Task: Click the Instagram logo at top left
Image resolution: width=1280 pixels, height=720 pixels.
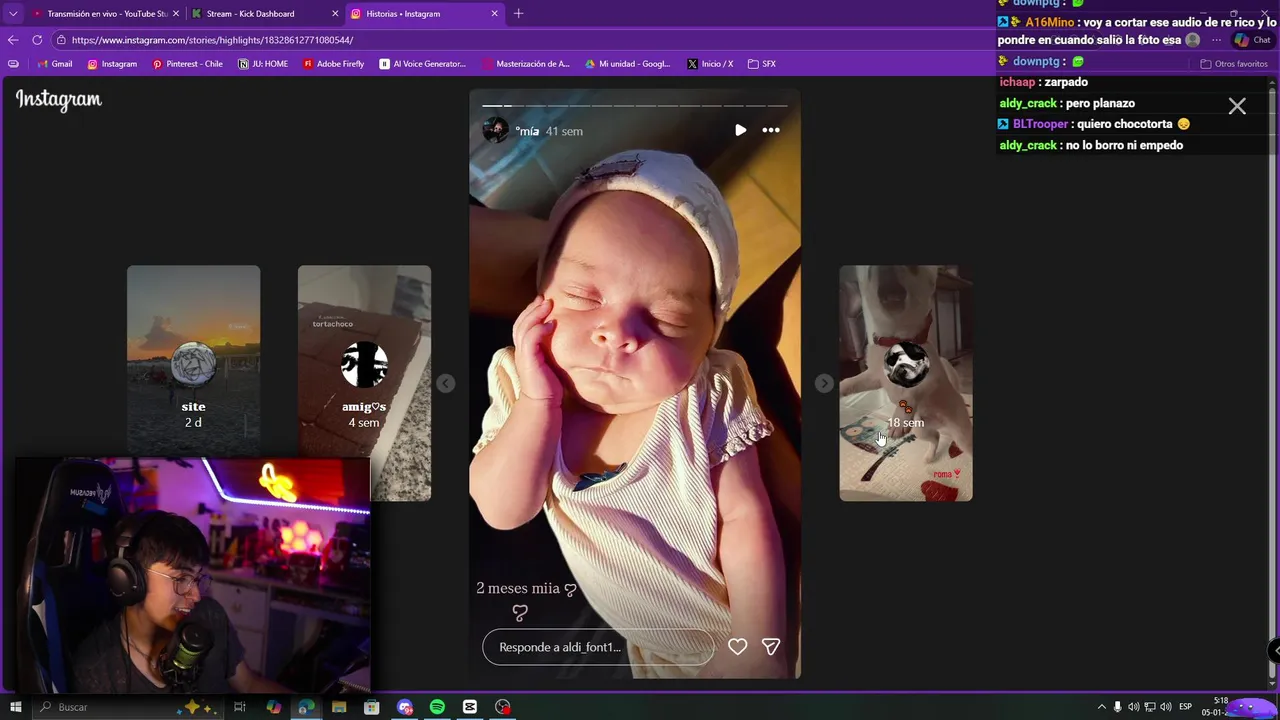Action: (58, 100)
